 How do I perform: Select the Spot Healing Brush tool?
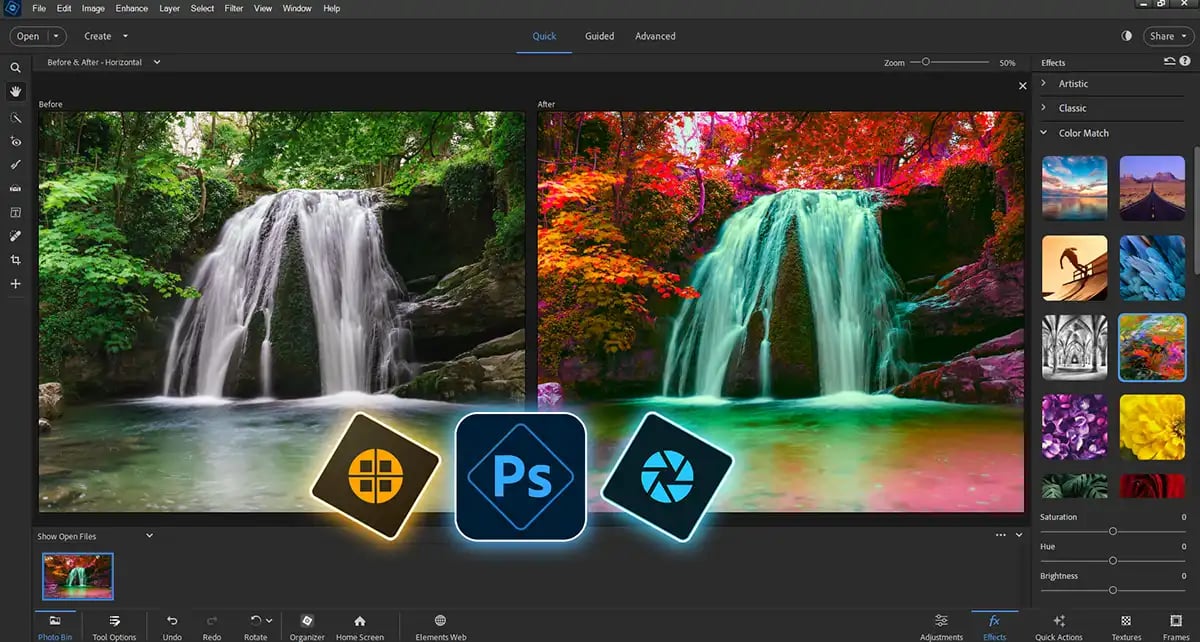coord(15,236)
